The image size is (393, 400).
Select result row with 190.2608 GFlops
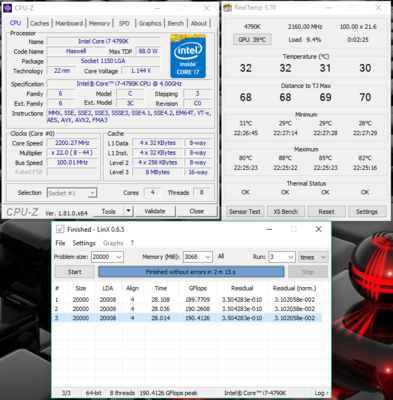click(x=187, y=309)
